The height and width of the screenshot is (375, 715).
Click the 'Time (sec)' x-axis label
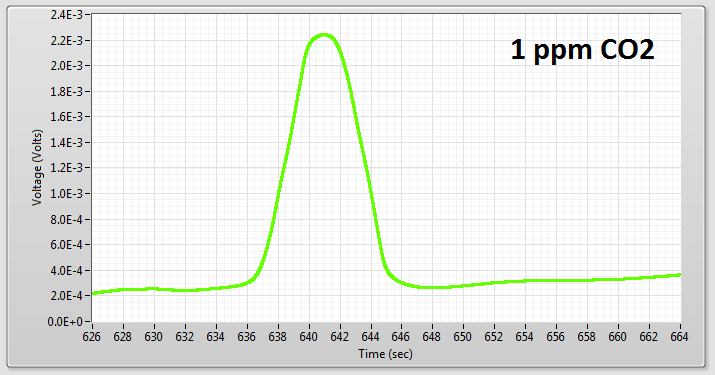385,354
